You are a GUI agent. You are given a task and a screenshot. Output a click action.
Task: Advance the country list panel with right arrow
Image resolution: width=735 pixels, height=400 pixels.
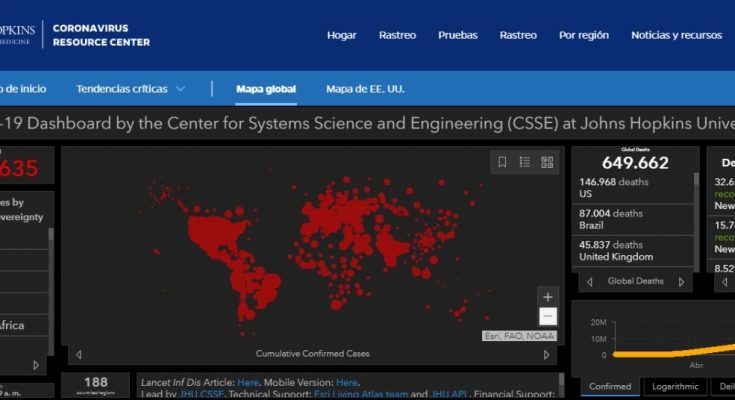pos(36,365)
